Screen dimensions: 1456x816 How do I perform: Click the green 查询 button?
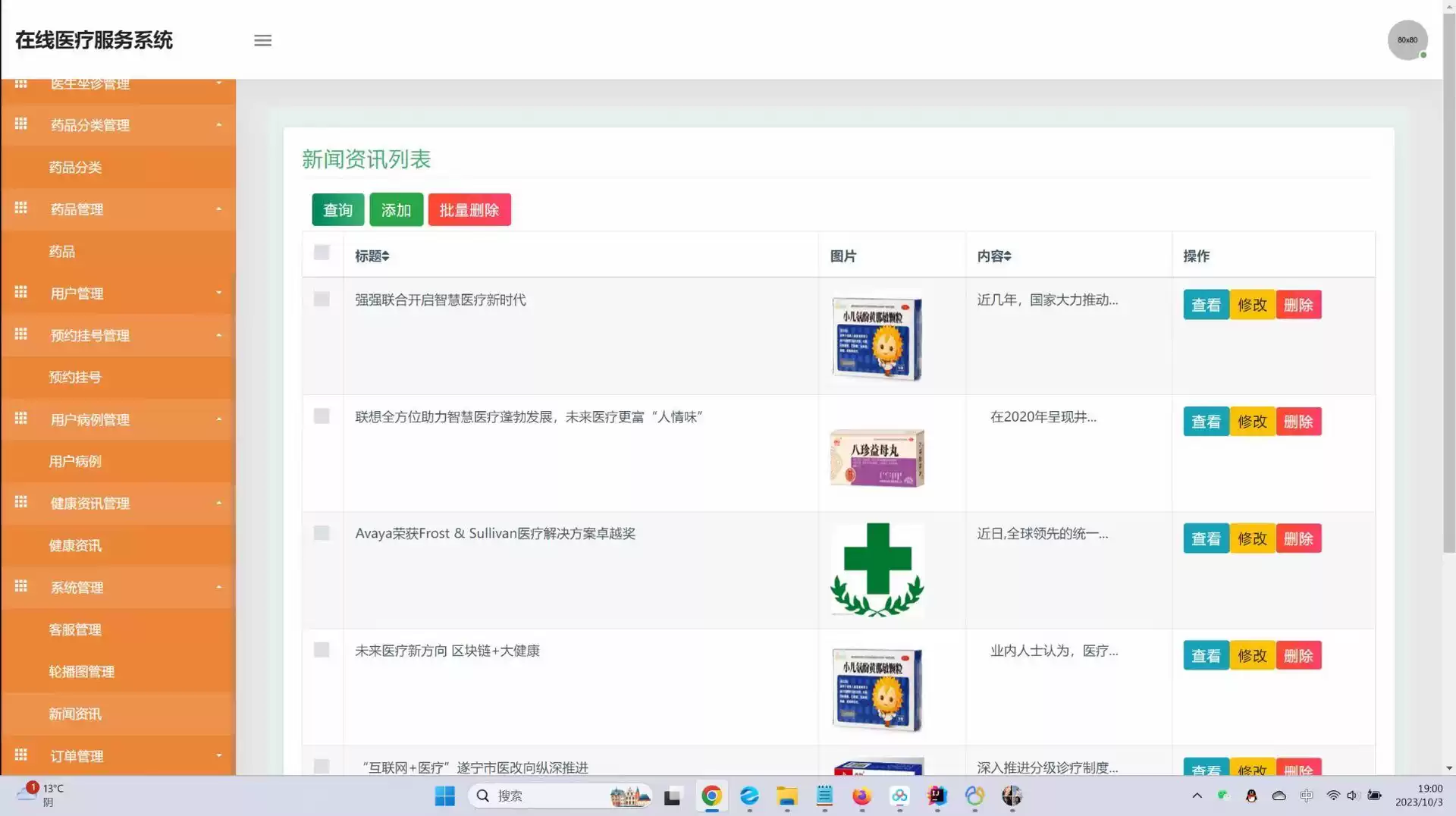338,210
